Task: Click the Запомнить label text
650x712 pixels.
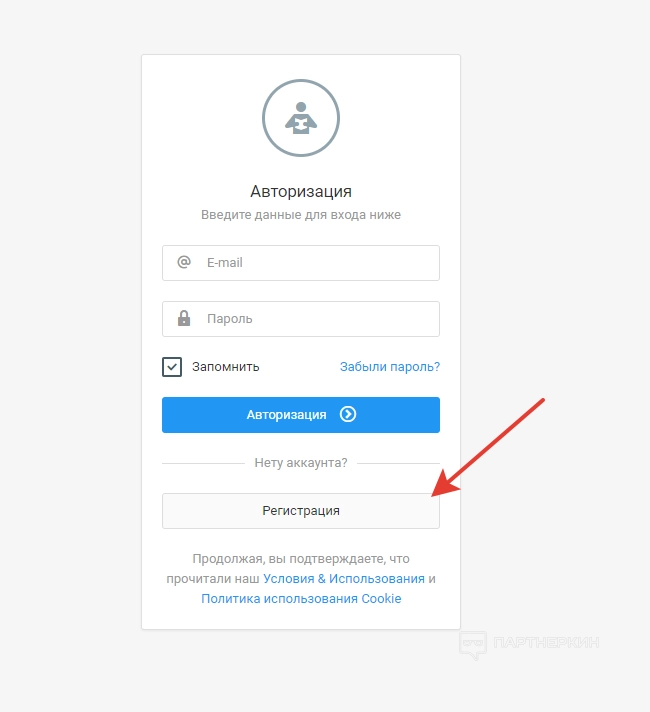Action: [225, 367]
